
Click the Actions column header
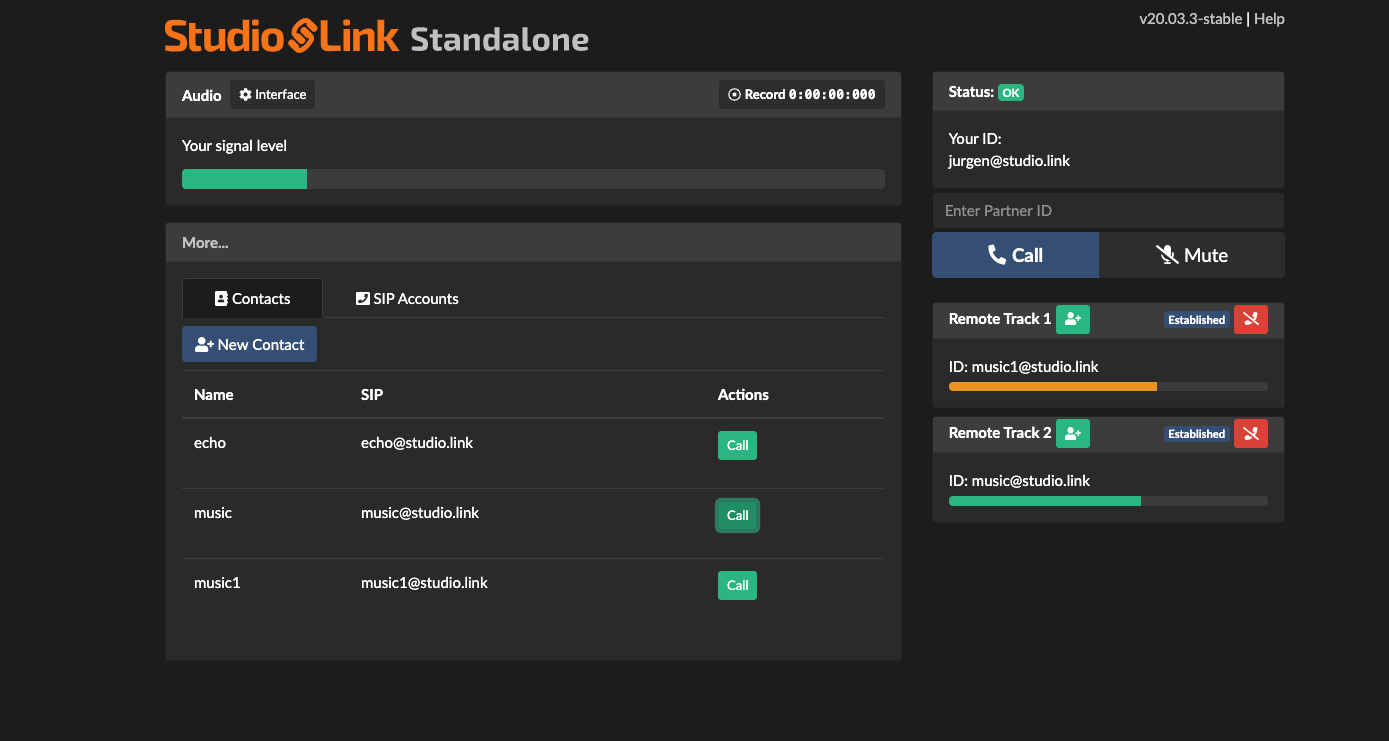coord(743,395)
